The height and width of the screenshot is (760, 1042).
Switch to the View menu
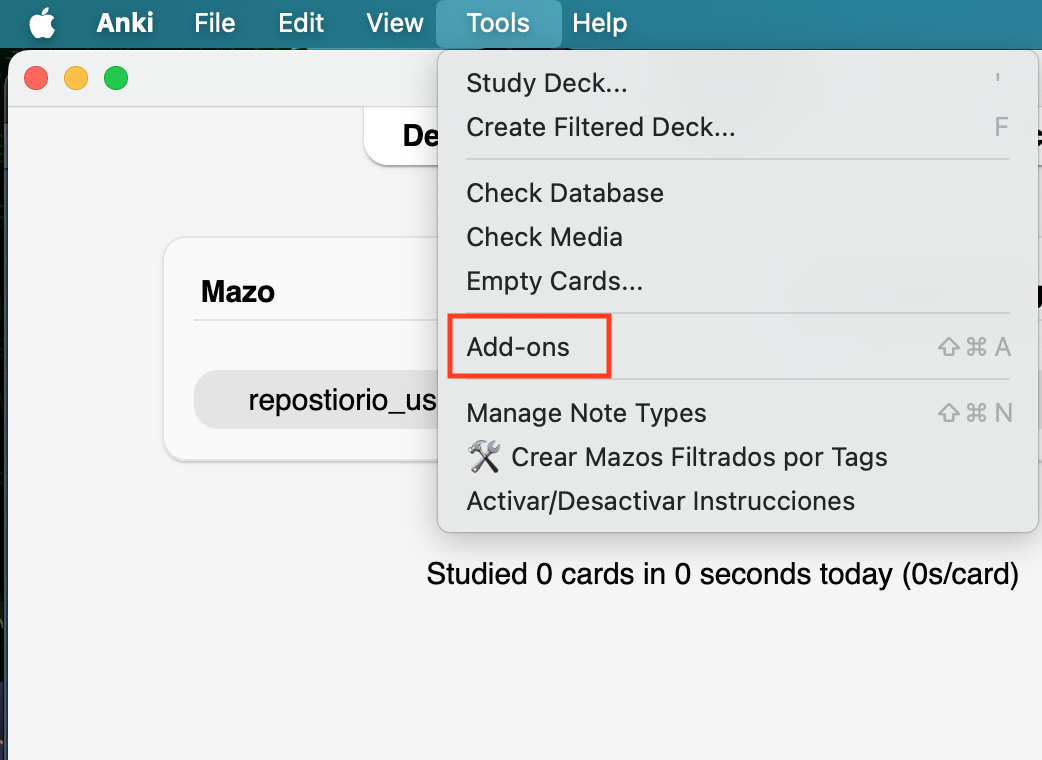pyautogui.click(x=395, y=22)
